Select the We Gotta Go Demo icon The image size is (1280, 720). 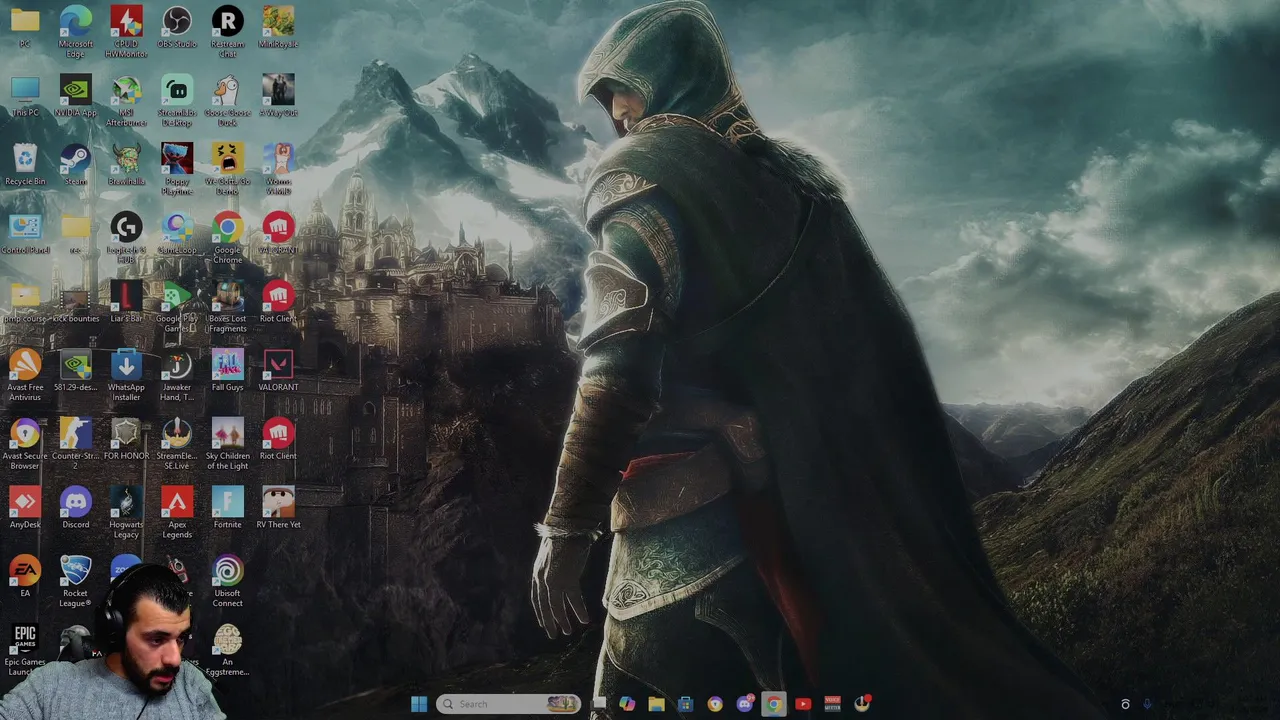coord(227,168)
